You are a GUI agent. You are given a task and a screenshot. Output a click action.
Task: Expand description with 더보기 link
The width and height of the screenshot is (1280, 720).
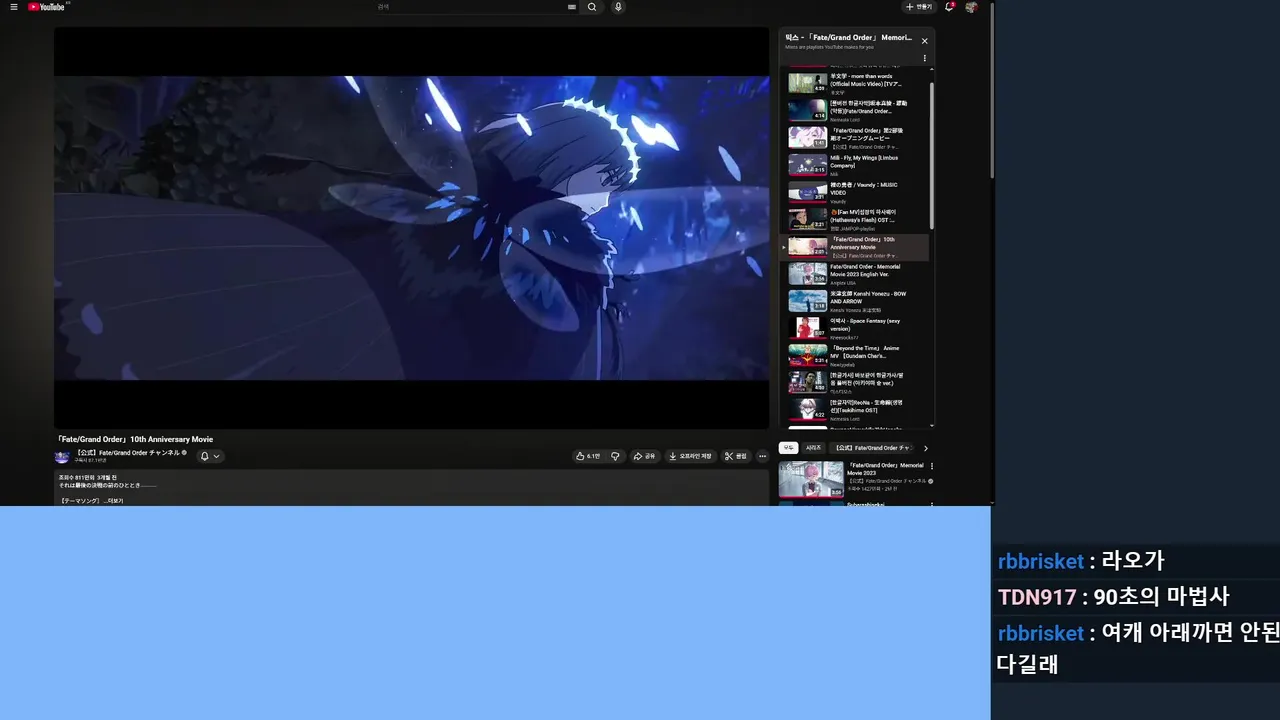tap(113, 500)
